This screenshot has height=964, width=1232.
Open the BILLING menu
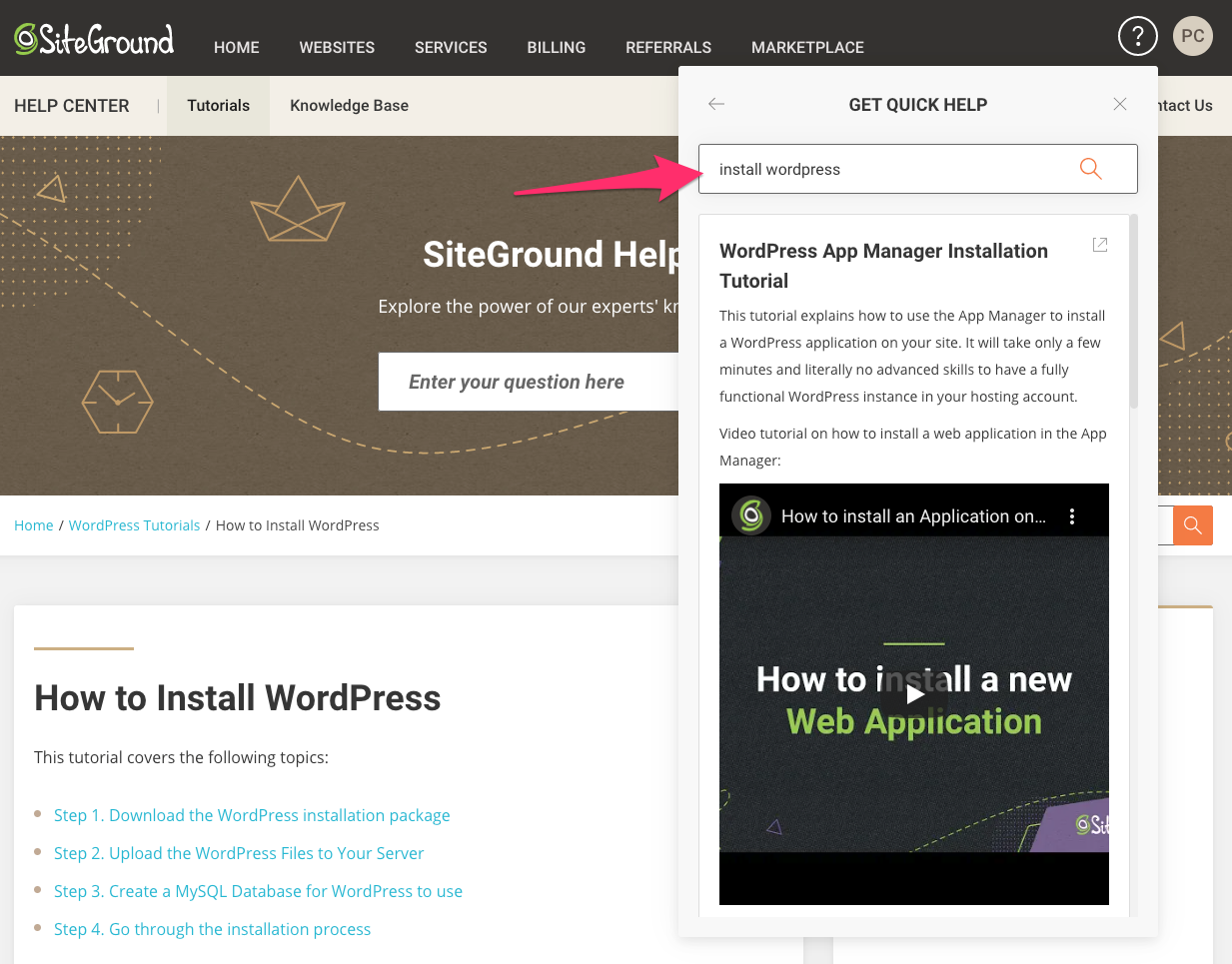[x=557, y=47]
